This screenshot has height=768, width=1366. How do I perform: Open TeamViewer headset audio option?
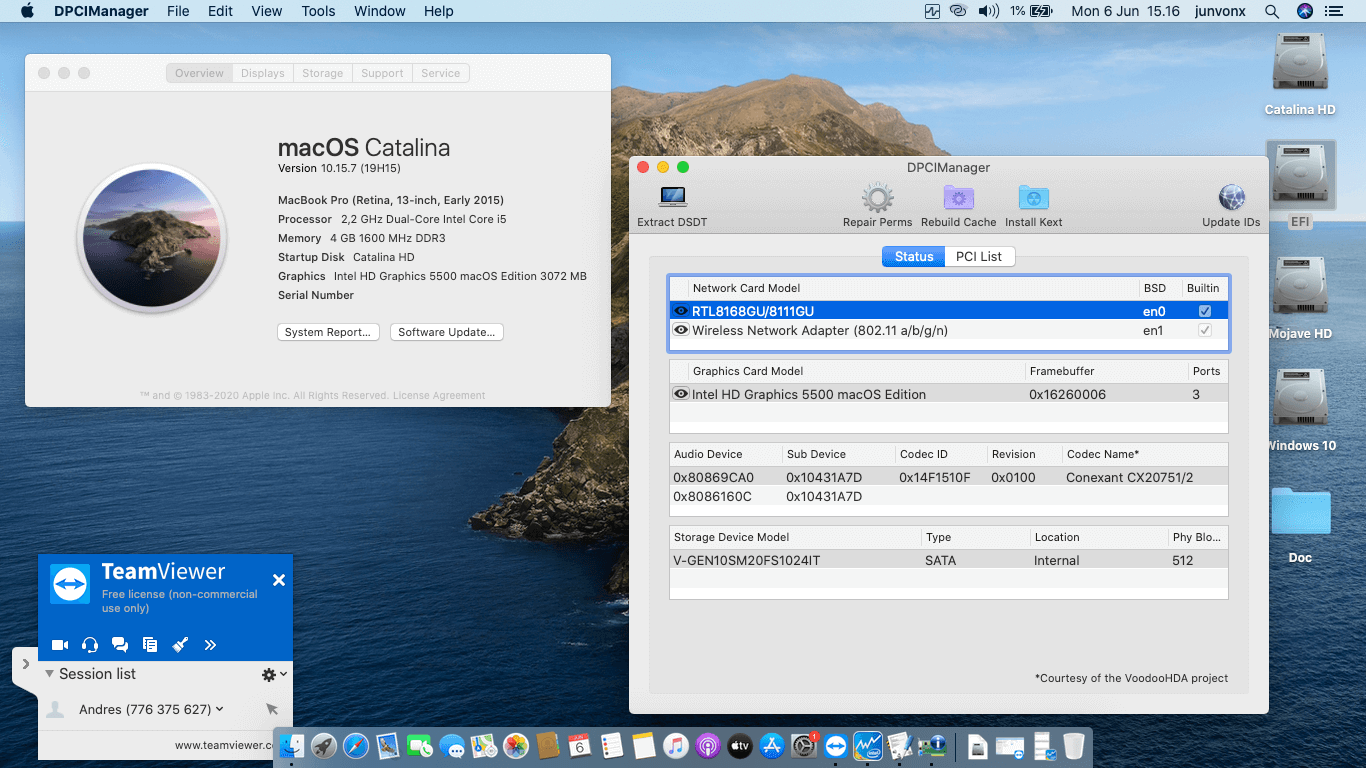[90, 645]
